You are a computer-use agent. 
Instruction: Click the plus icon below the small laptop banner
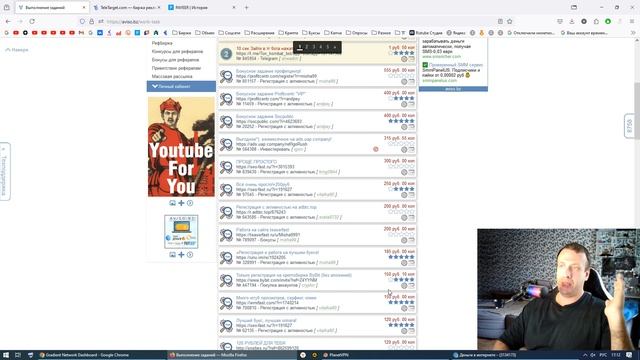click(x=181, y=255)
